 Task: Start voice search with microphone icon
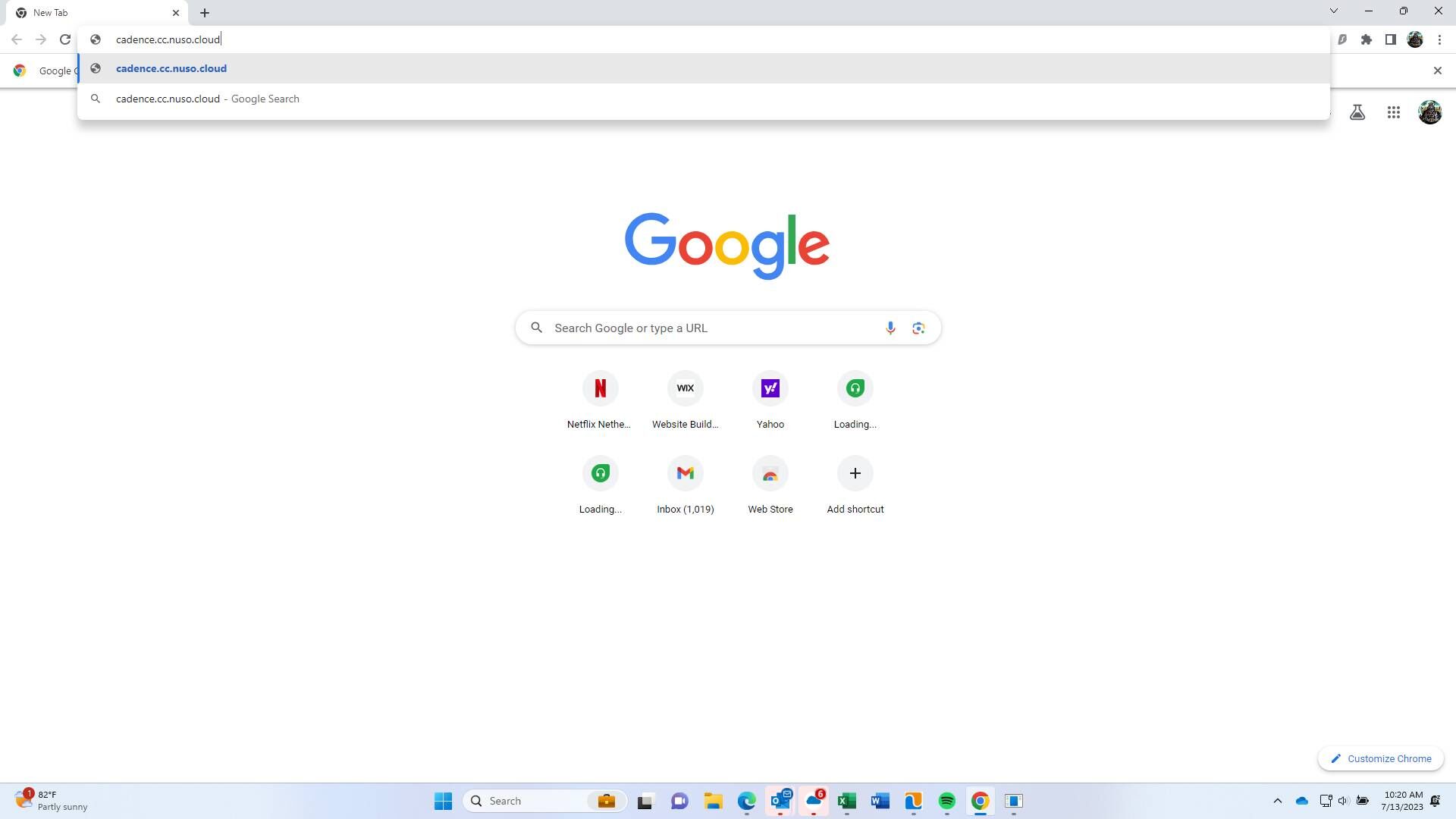[890, 328]
